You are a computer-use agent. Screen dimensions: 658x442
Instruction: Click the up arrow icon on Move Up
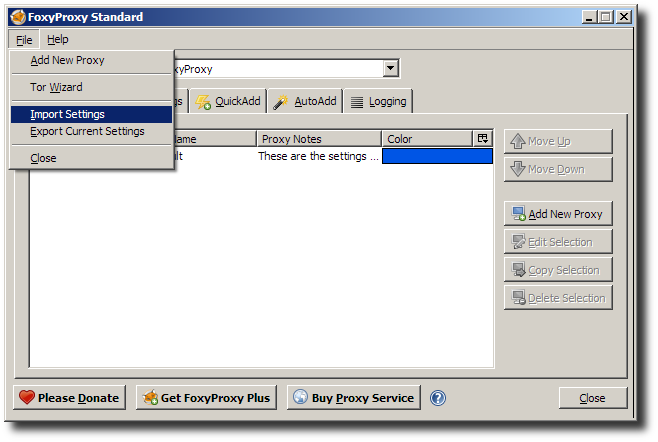coord(518,141)
